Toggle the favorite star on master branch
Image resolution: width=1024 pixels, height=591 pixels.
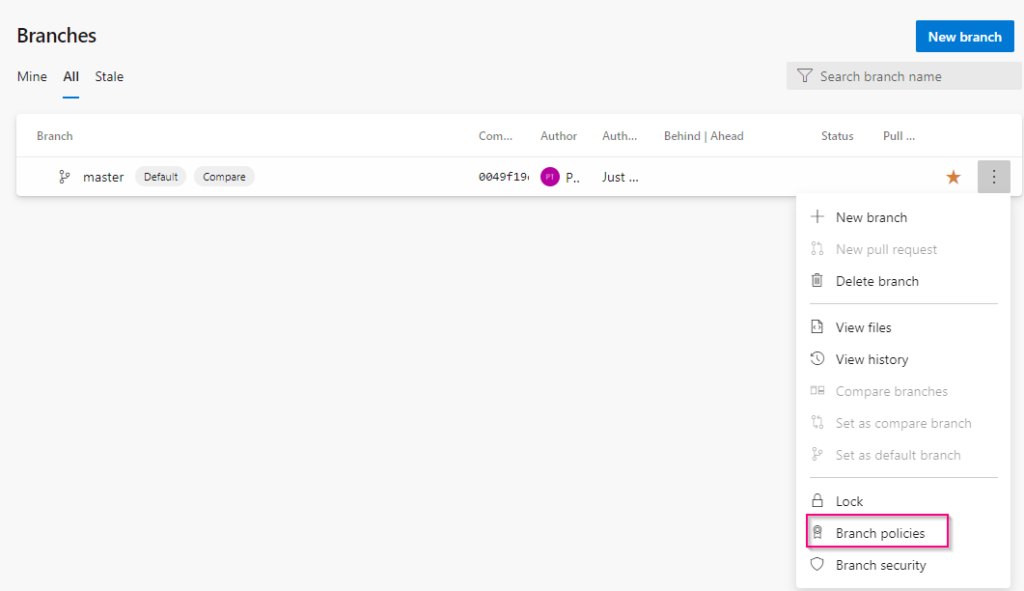tap(953, 176)
